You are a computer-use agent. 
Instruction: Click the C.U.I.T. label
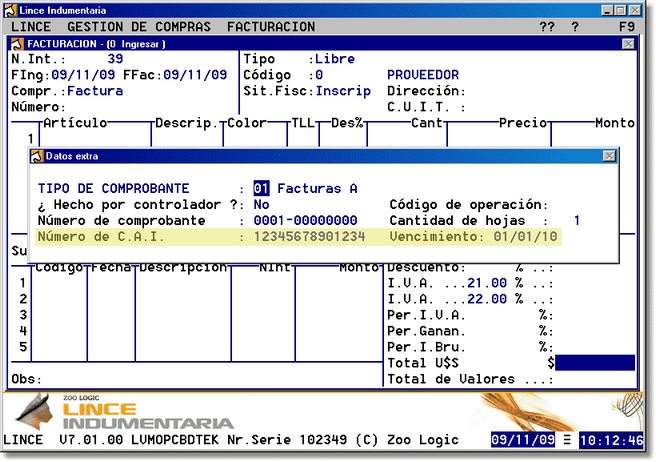426,107
